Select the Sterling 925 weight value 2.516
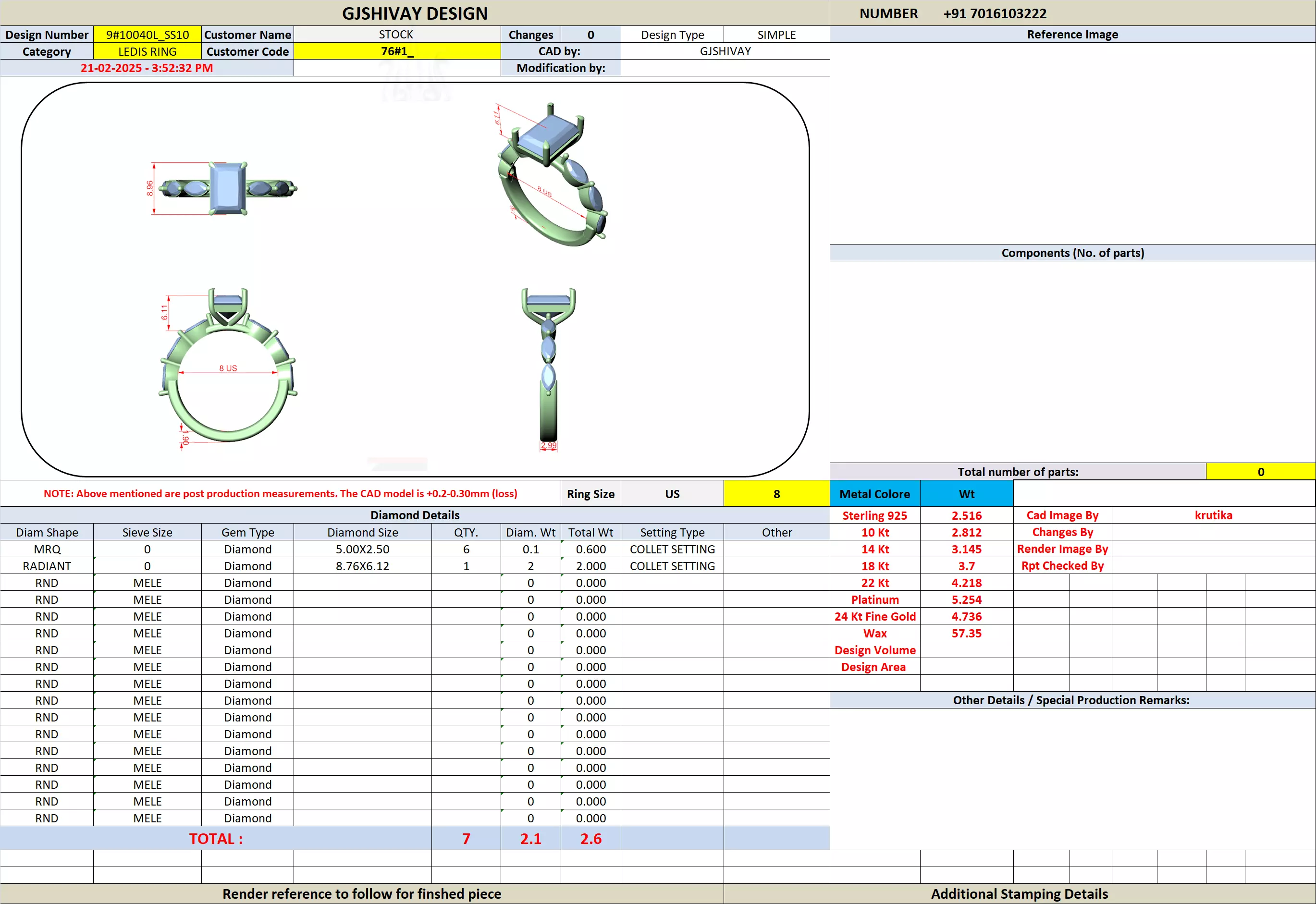1316x904 pixels. click(966, 515)
